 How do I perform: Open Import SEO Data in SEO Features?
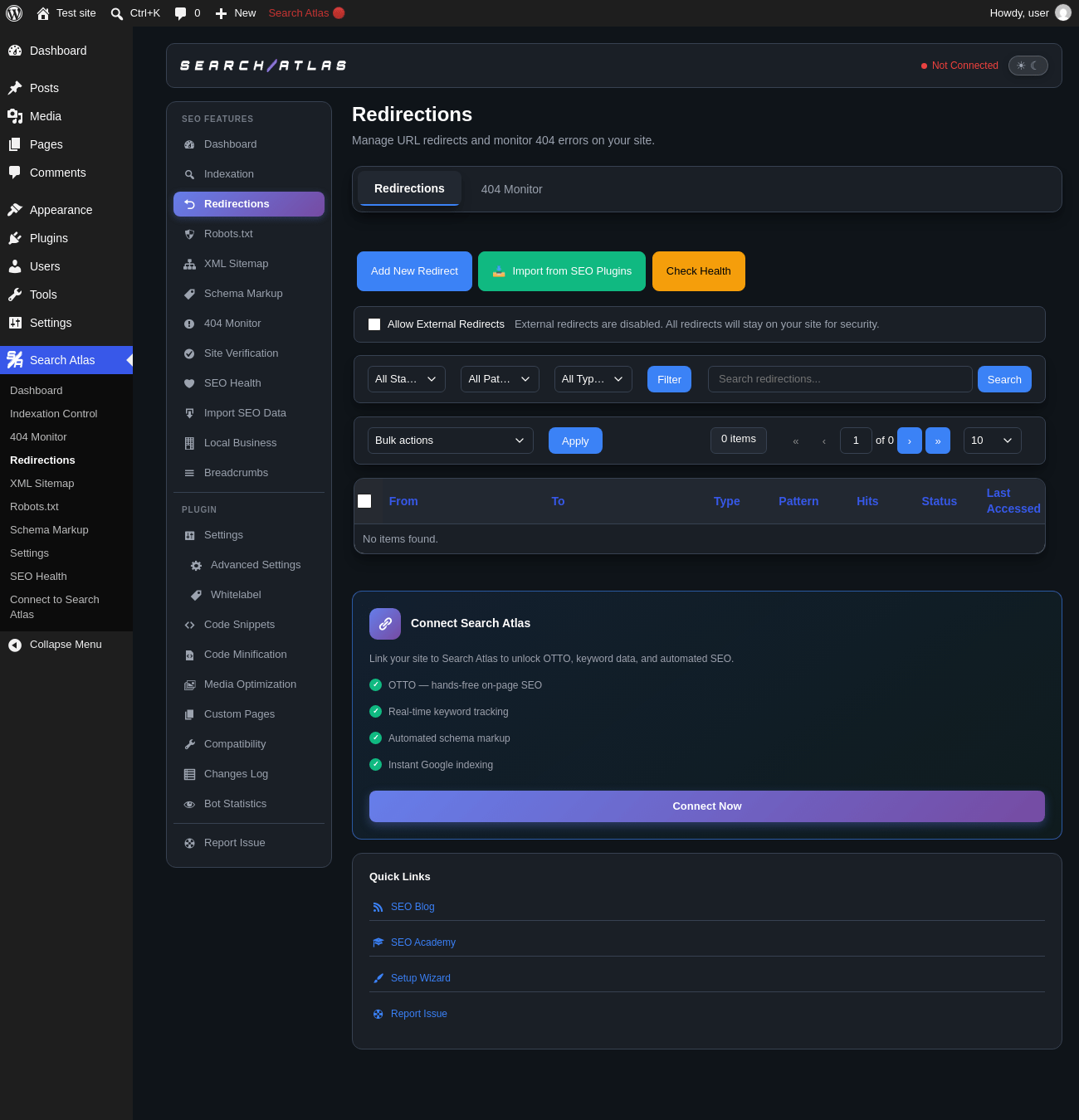249,413
